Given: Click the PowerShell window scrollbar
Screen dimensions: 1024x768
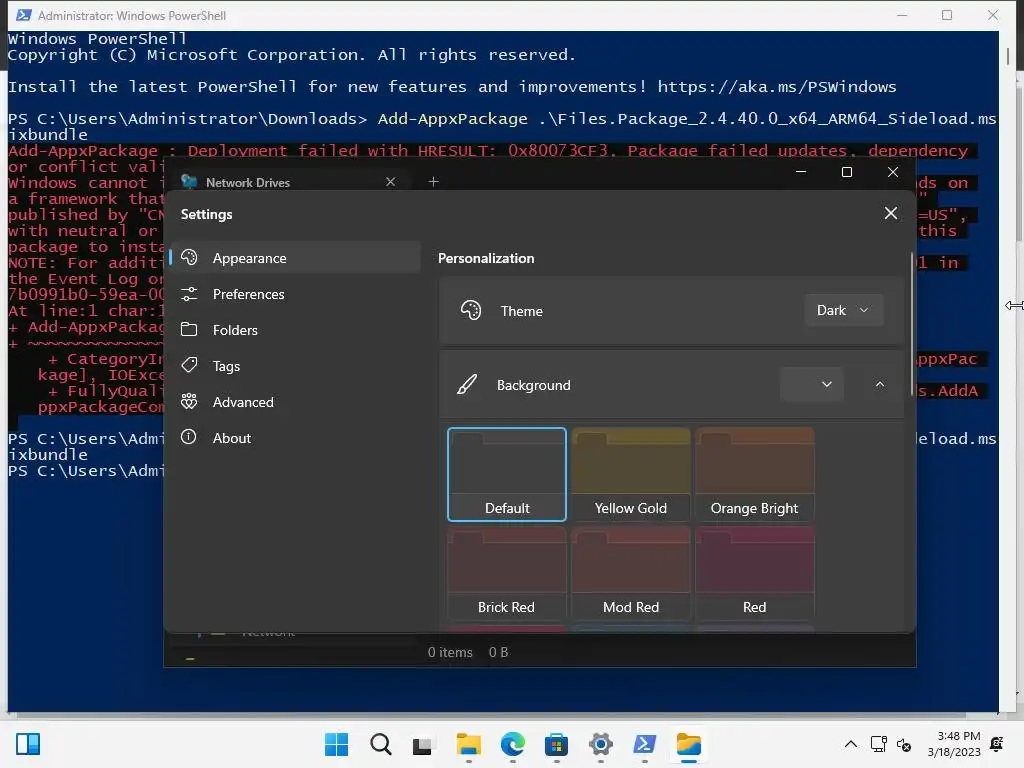Looking at the screenshot, I should point(1008,56).
